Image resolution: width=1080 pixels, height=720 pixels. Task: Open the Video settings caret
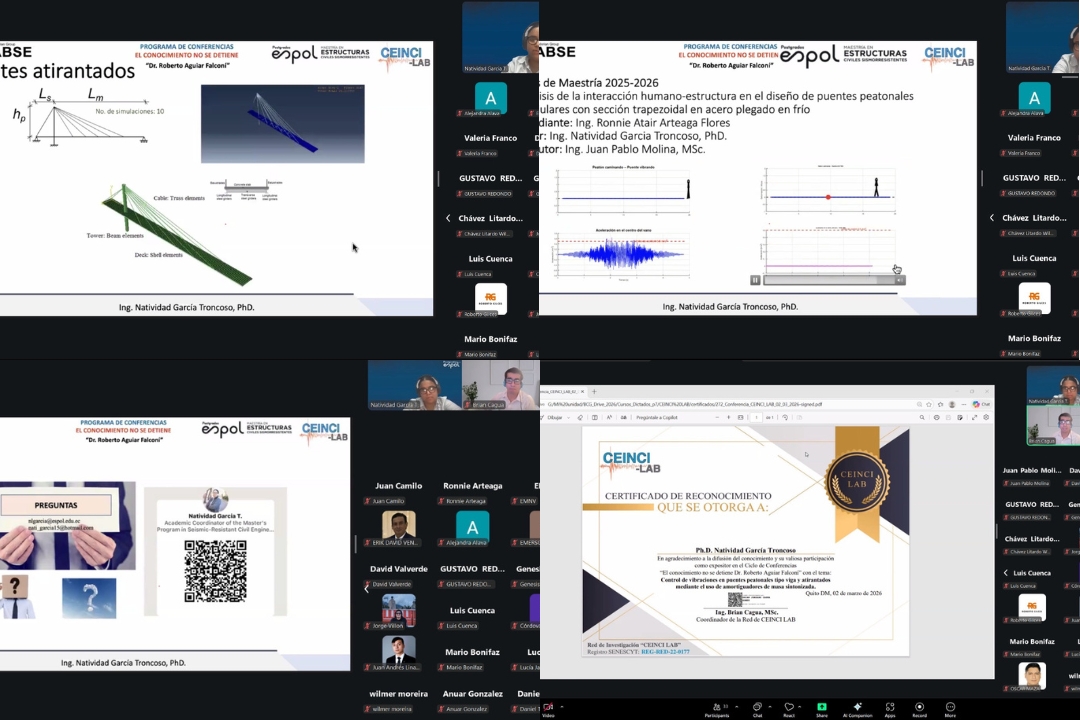[x=560, y=708]
